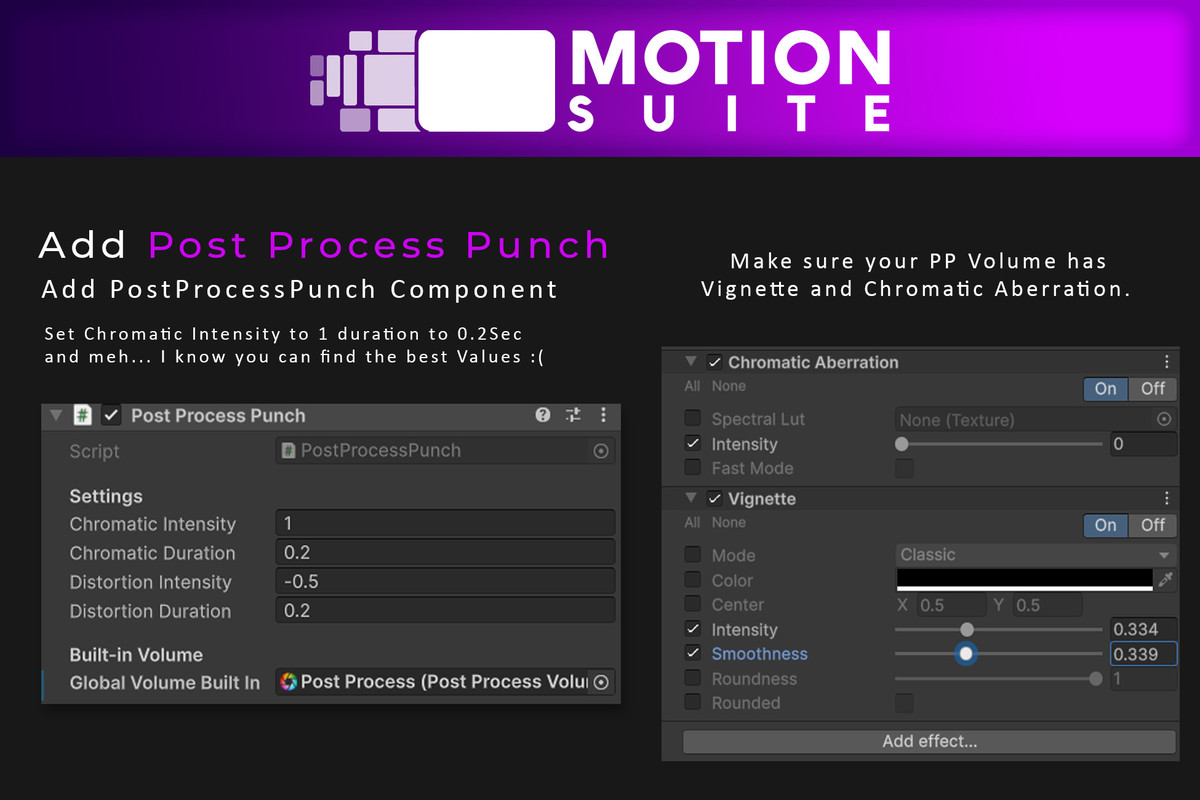This screenshot has height=800, width=1200.
Task: Click the script icon beside Post Process Punch
Action: 84,415
